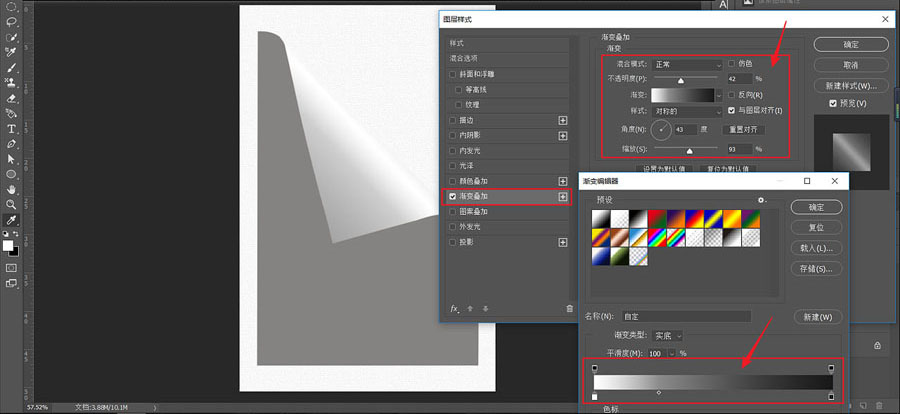Enable the 斜面和浮雕 checkbox
This screenshot has width=900, height=414.
[453, 75]
